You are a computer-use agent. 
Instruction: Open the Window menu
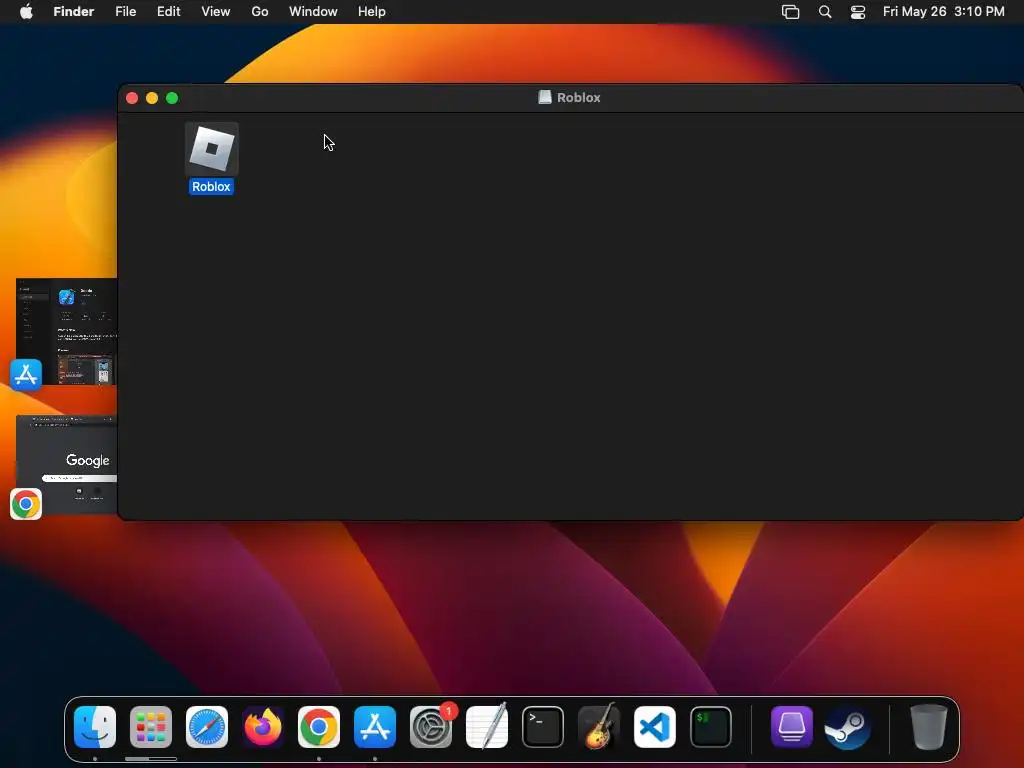pyautogui.click(x=313, y=12)
